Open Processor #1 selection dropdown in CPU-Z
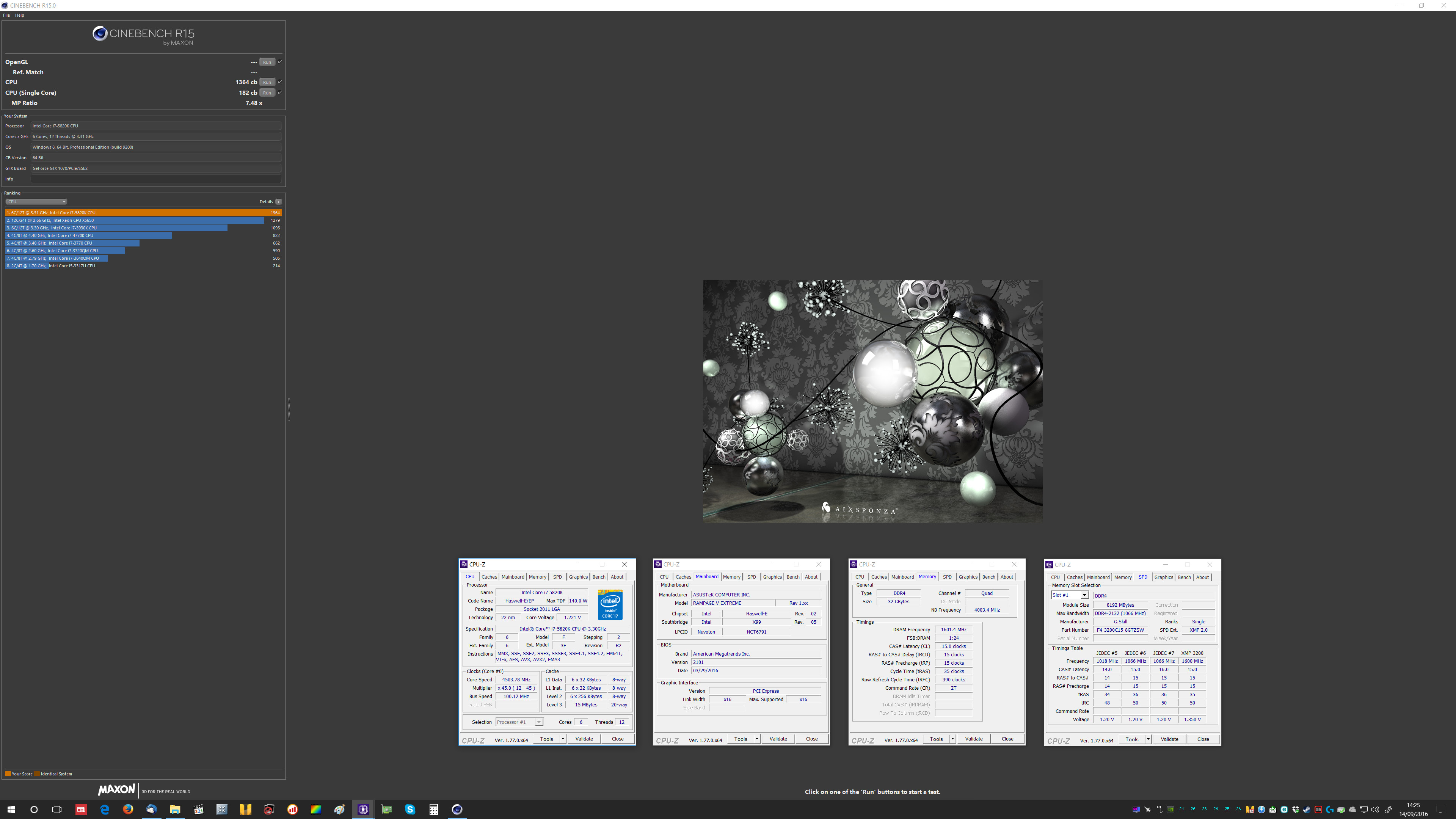The height and width of the screenshot is (819, 1456). pyautogui.click(x=519, y=722)
